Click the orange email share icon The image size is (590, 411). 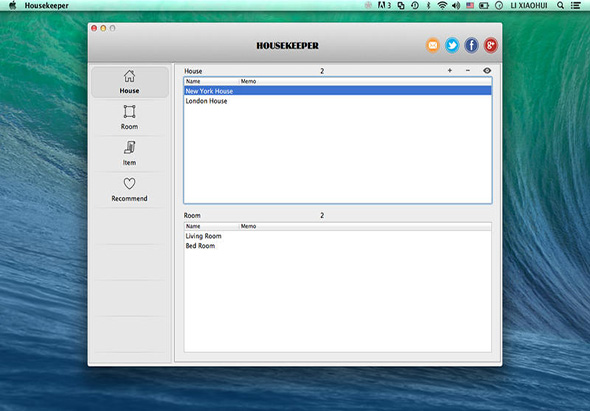click(x=433, y=45)
